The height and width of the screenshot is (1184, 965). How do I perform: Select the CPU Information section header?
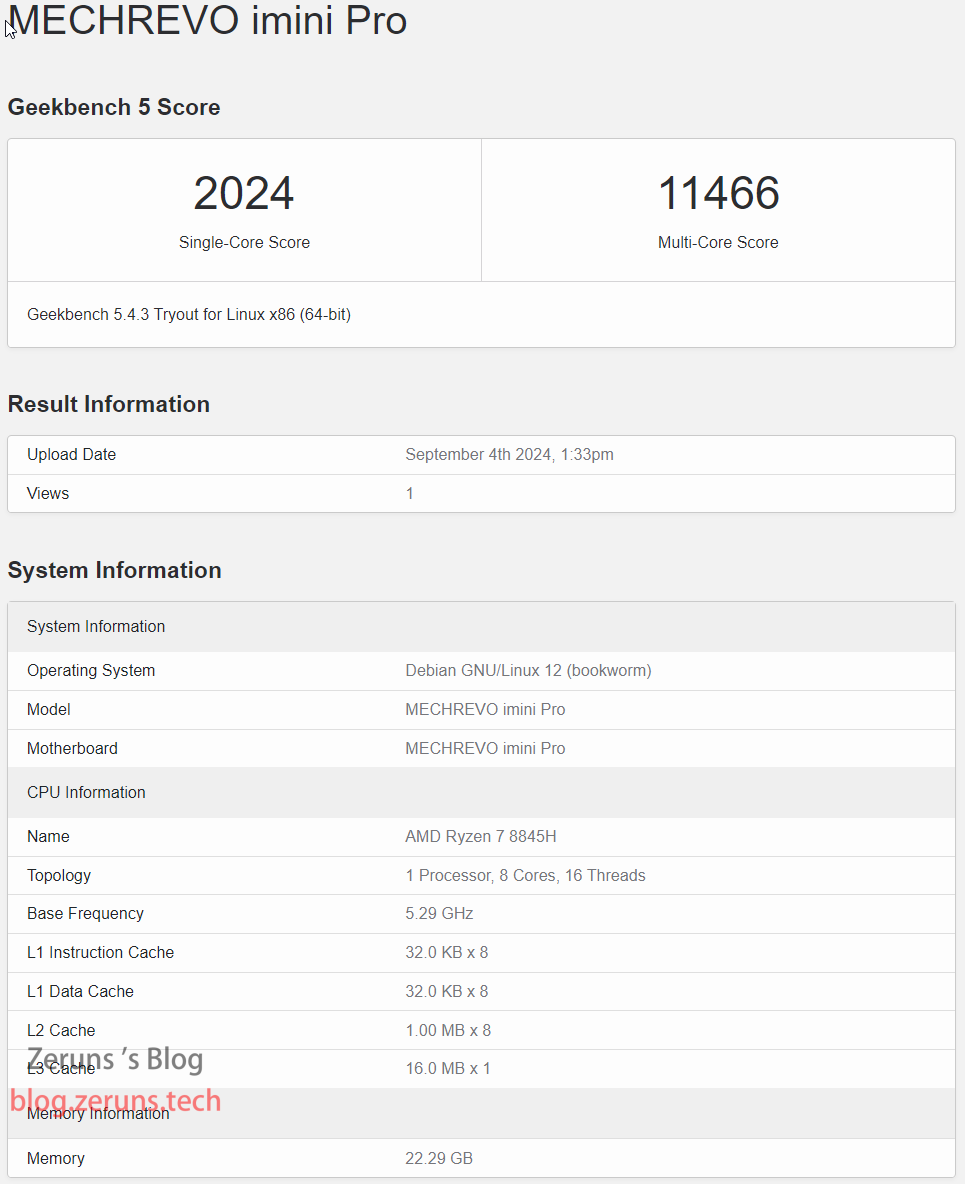coord(86,792)
